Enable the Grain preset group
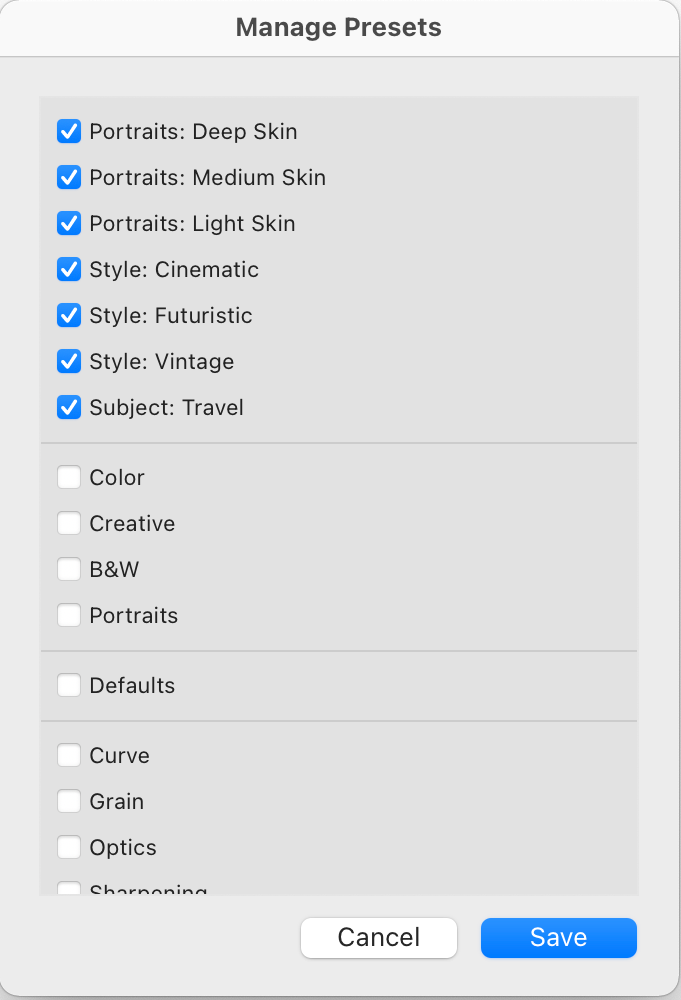Screen dimensions: 681x1000 click(x=69, y=801)
